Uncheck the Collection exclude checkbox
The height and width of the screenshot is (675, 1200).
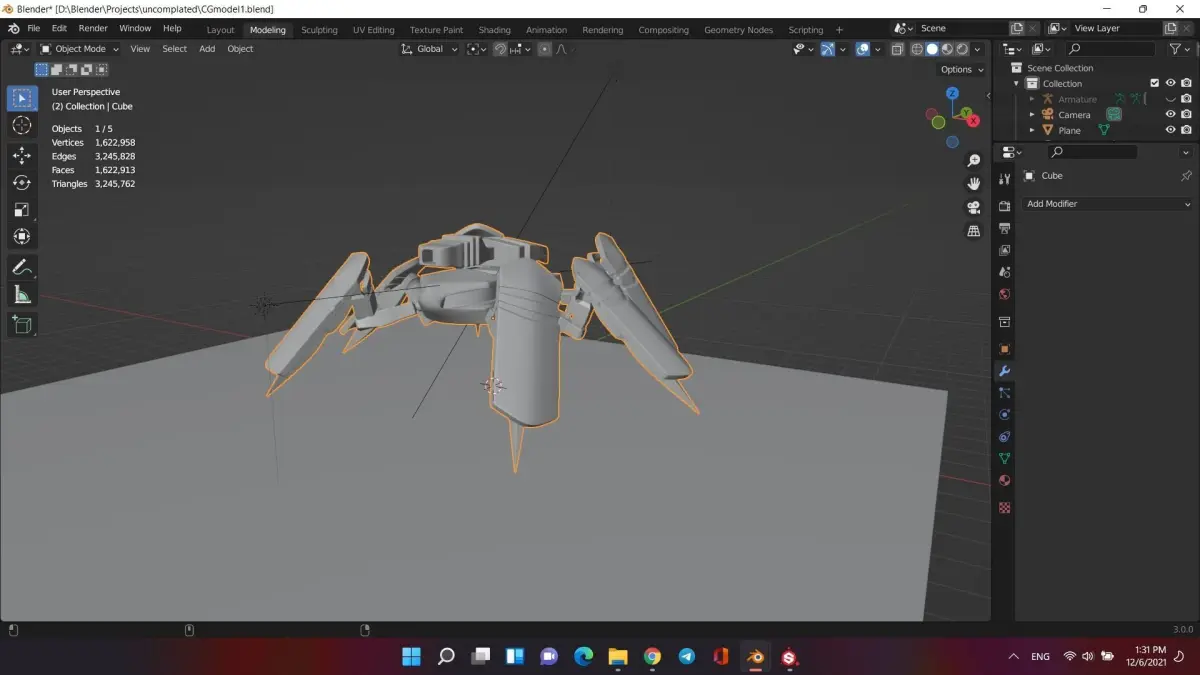point(1154,83)
